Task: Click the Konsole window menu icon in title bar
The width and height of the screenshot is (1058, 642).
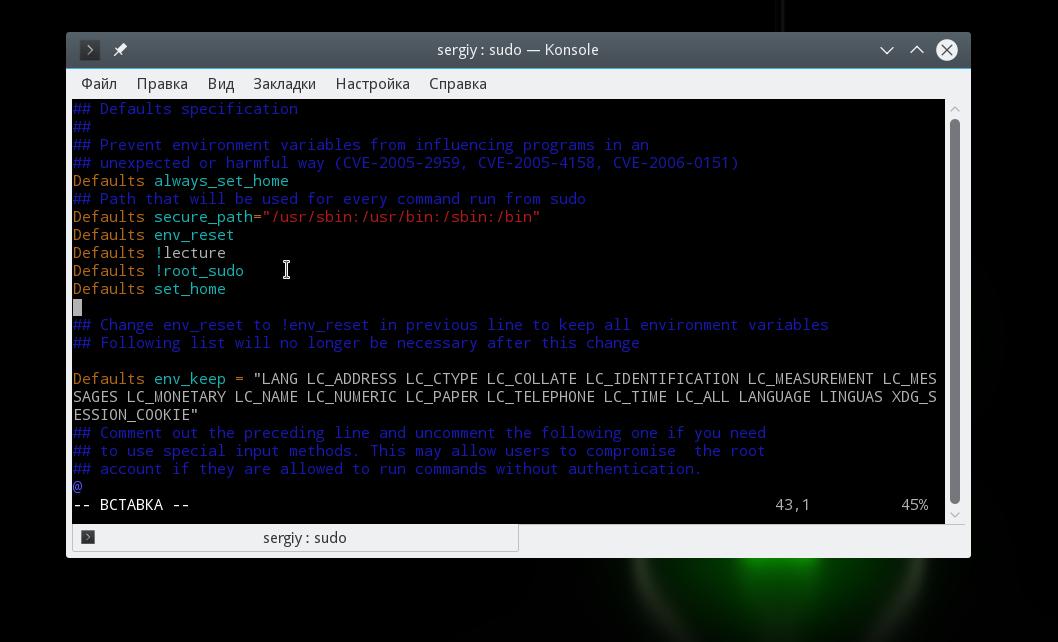Action: coord(90,50)
